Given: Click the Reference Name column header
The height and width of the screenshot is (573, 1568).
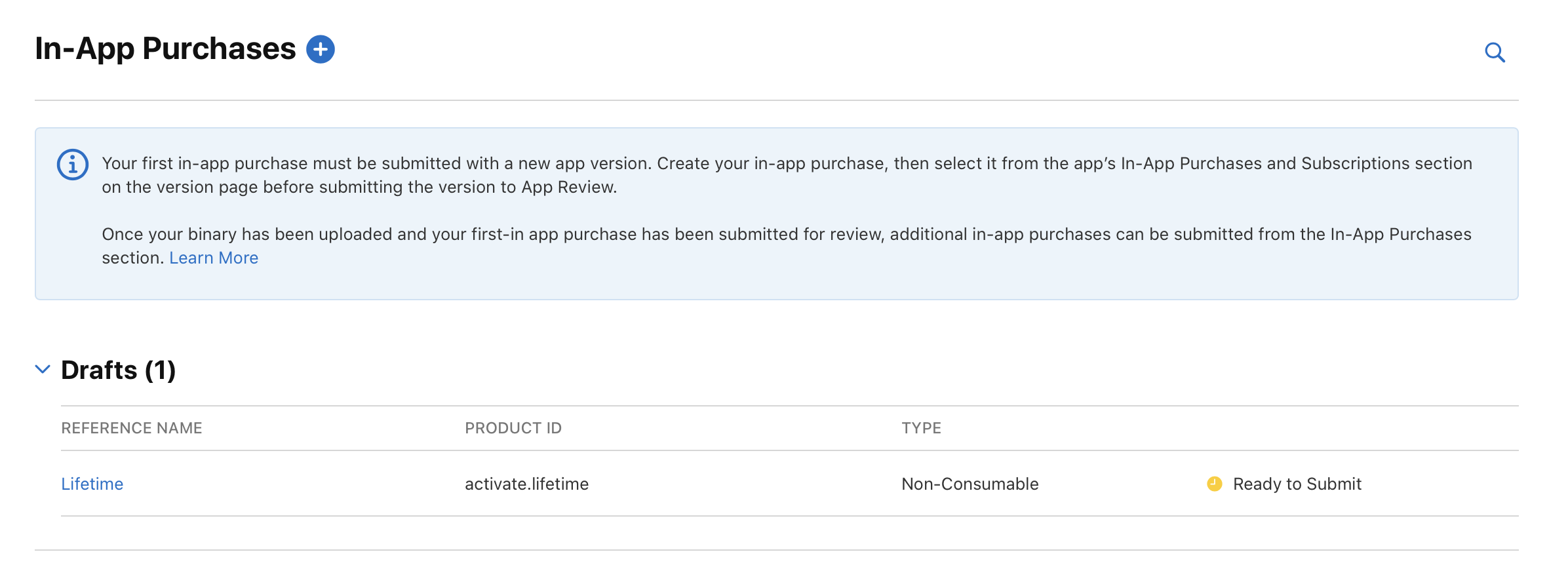Looking at the screenshot, I should pos(132,428).
